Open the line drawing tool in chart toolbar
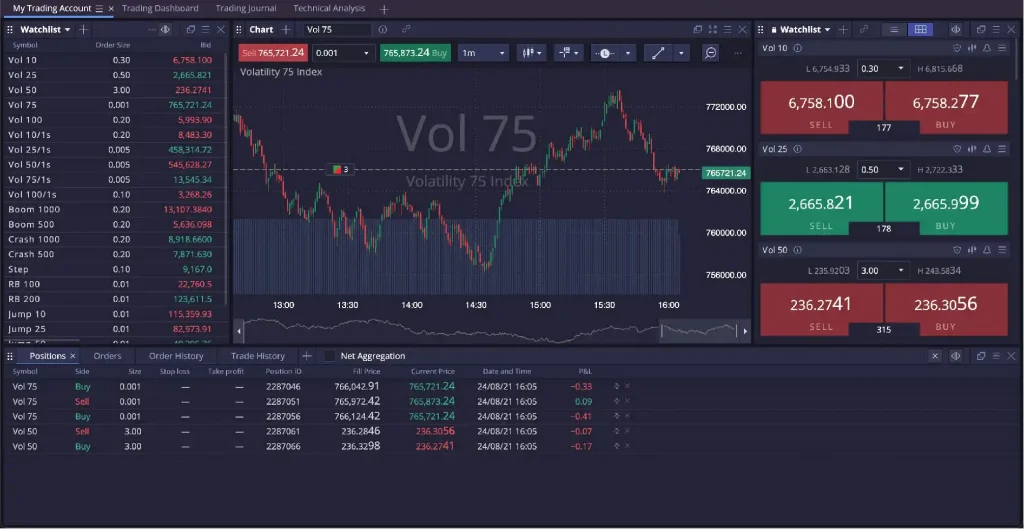This screenshot has height=529, width=1024. [x=658, y=53]
